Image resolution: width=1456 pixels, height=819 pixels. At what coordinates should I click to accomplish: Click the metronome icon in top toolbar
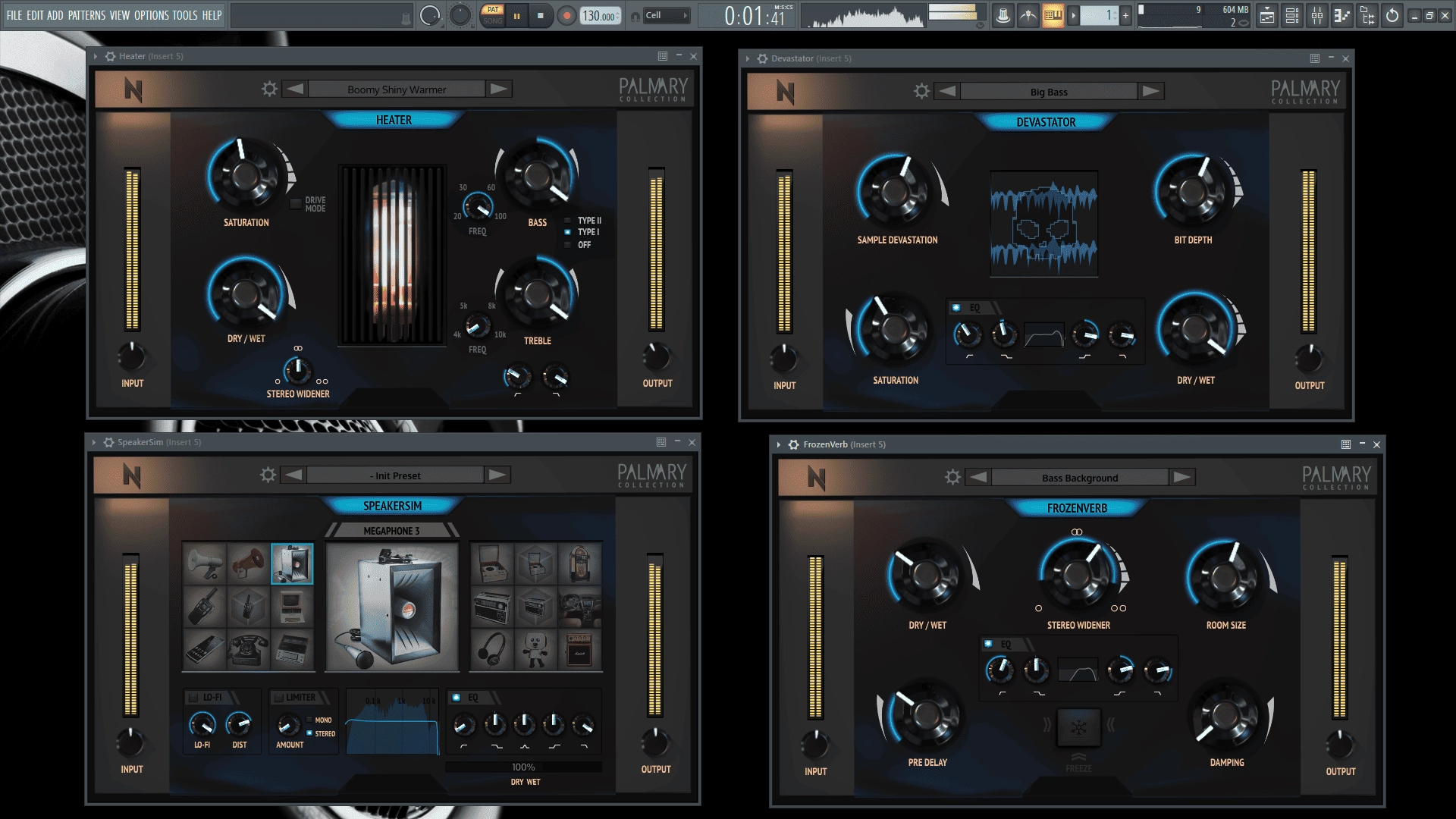click(x=1003, y=15)
